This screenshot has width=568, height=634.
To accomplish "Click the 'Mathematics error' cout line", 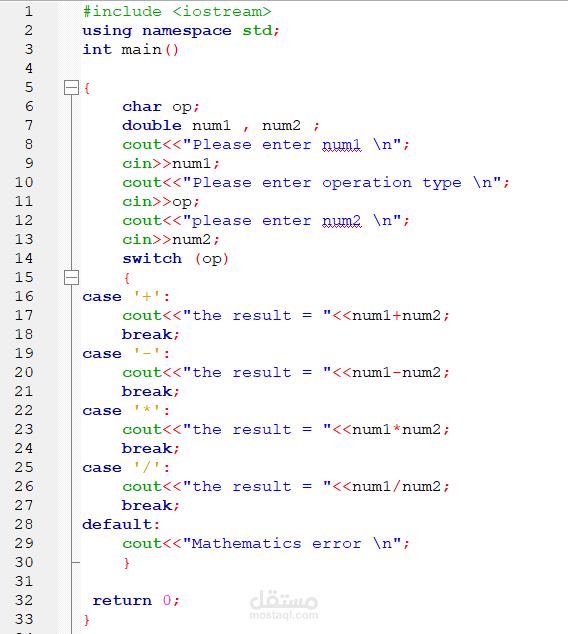I will point(266,544).
